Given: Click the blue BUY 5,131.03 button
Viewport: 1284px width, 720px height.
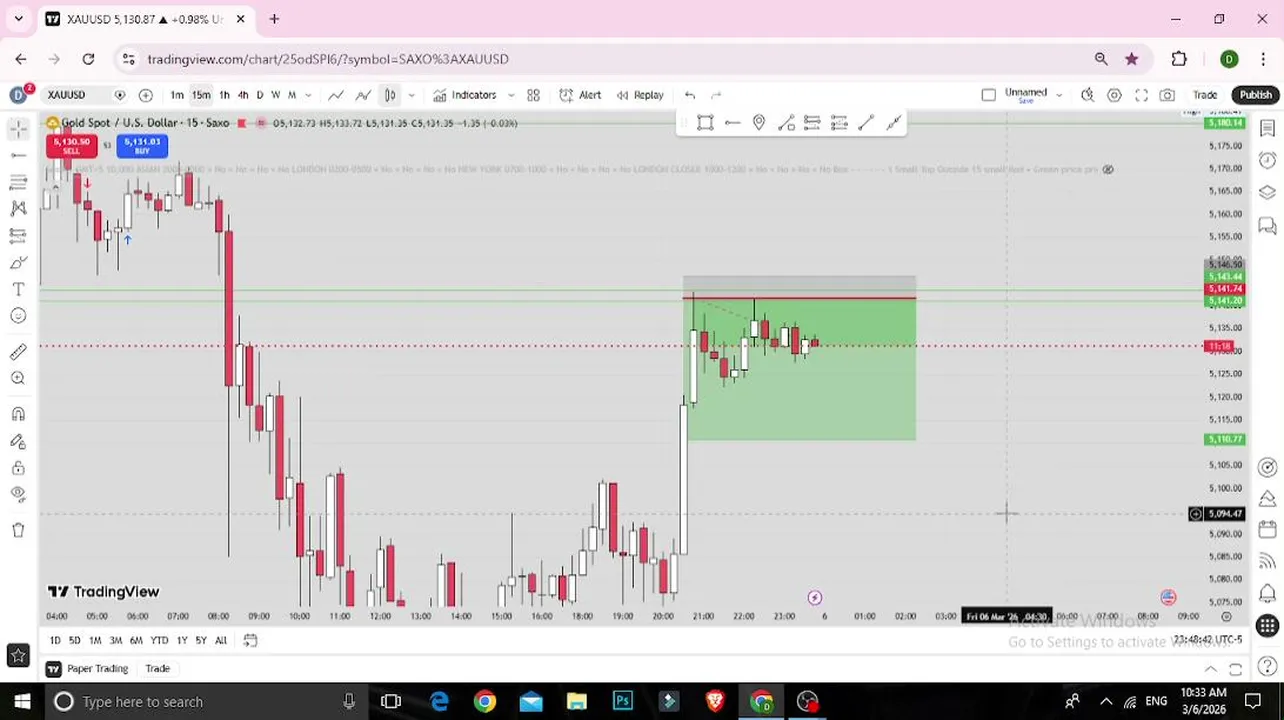Looking at the screenshot, I should 142,146.
